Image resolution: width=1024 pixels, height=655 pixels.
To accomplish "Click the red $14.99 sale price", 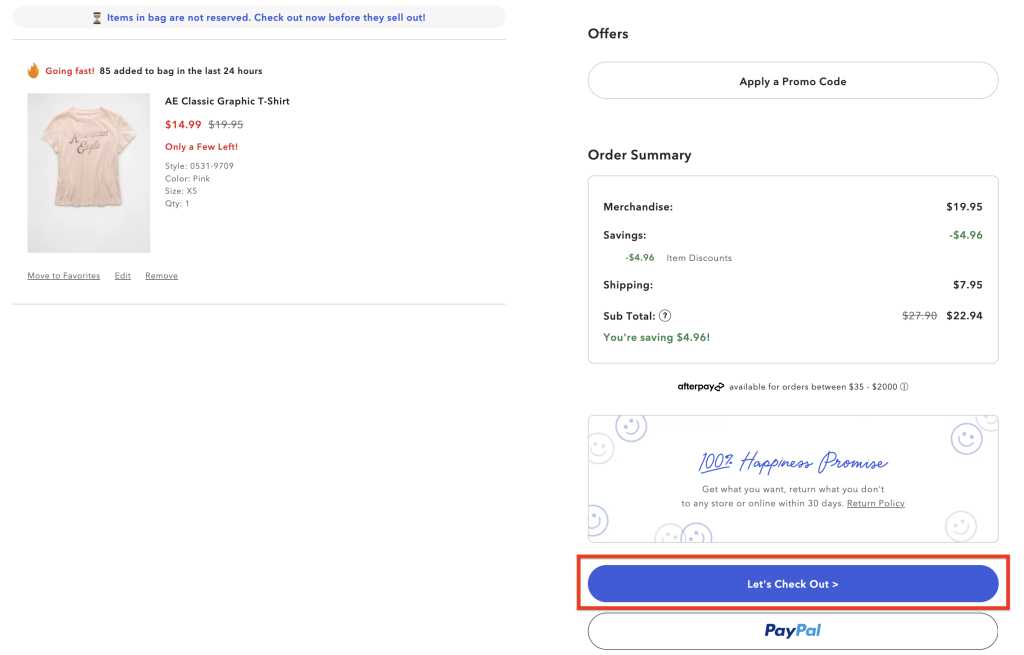I will (x=183, y=125).
